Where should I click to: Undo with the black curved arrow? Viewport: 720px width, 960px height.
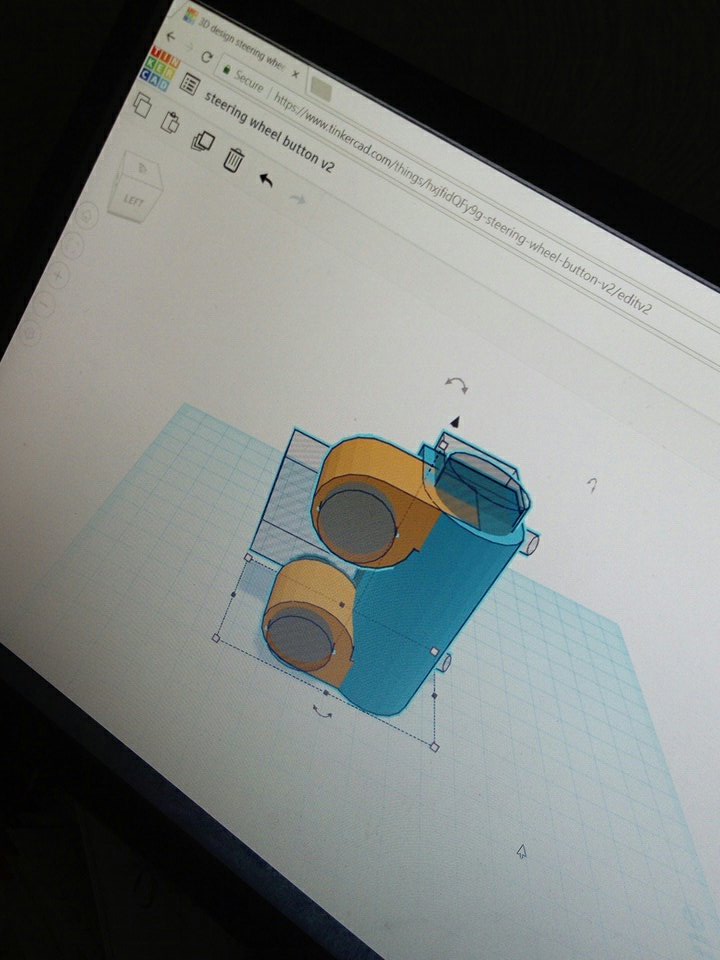tap(265, 180)
